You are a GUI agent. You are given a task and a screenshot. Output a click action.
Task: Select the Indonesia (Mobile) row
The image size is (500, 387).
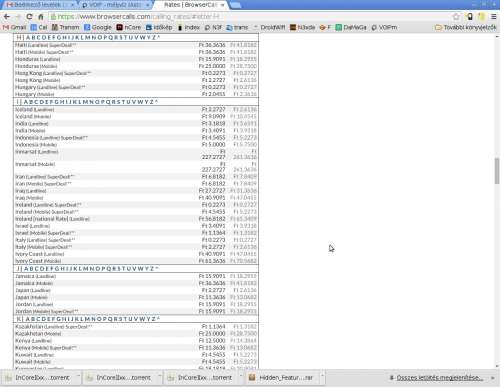(x=136, y=144)
